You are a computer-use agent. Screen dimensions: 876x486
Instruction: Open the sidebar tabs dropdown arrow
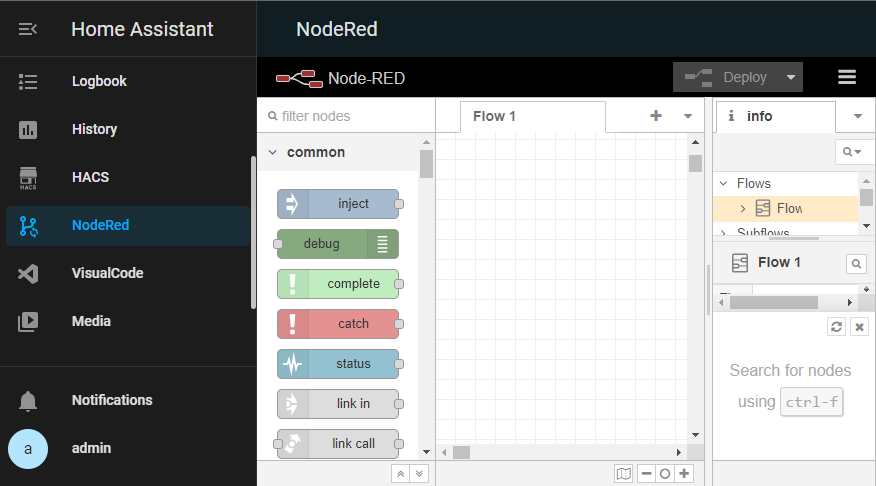tap(858, 116)
